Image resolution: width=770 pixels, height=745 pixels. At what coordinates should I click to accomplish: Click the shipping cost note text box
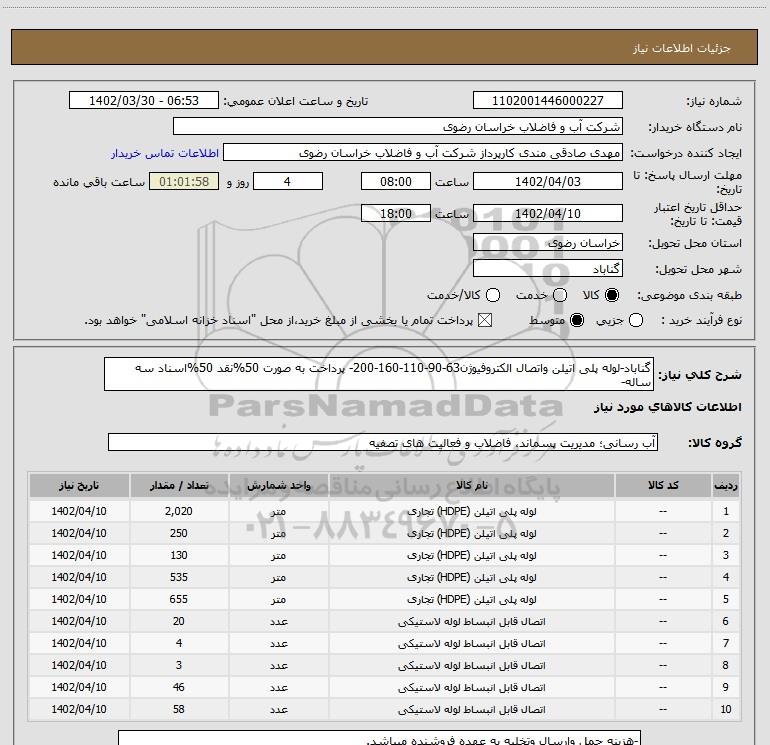coord(380,738)
